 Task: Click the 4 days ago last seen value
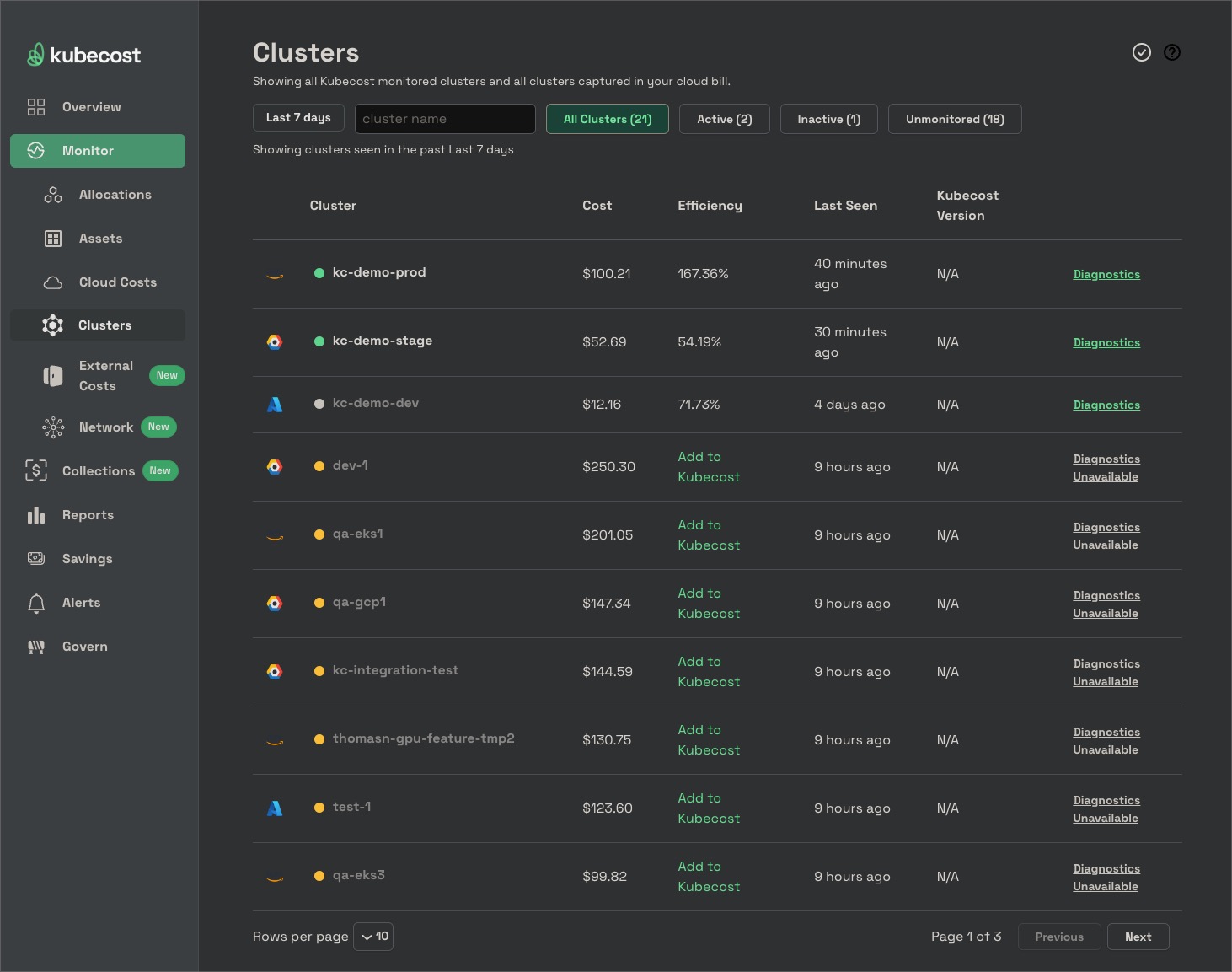click(849, 405)
